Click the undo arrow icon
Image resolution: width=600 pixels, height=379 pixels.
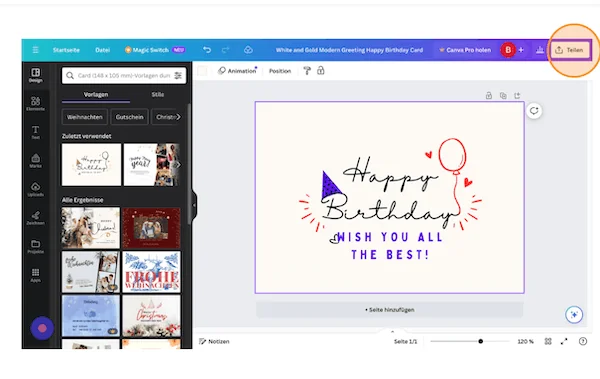[207, 50]
